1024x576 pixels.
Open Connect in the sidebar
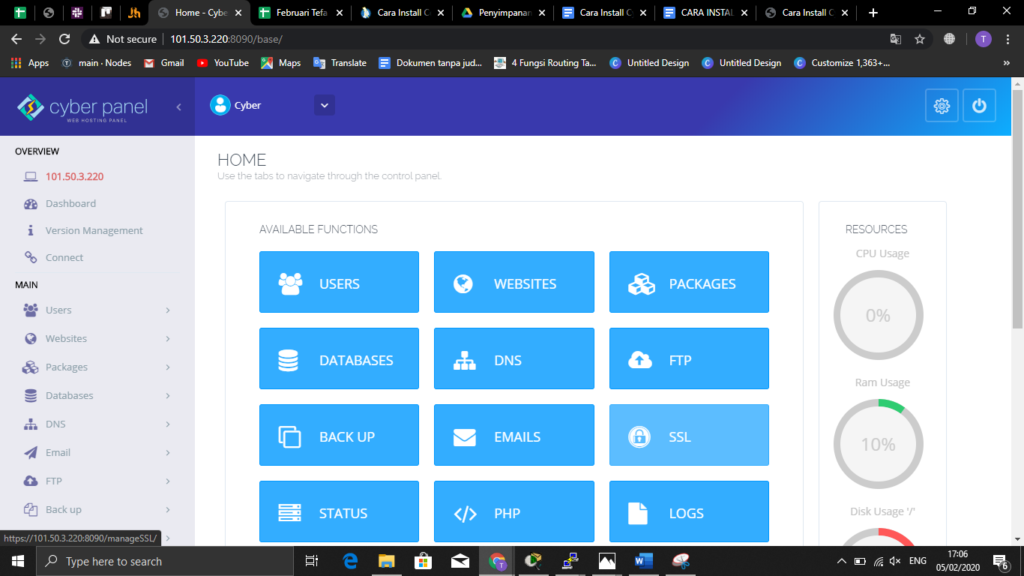click(64, 257)
